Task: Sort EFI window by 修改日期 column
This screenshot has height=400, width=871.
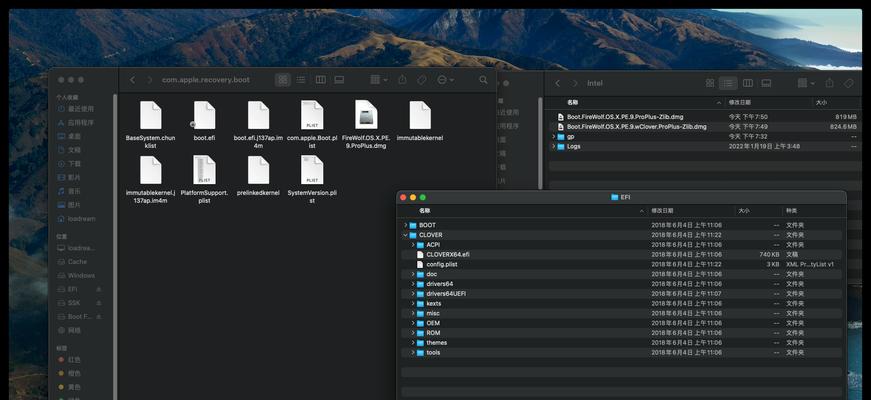Action: pyautogui.click(x=662, y=211)
